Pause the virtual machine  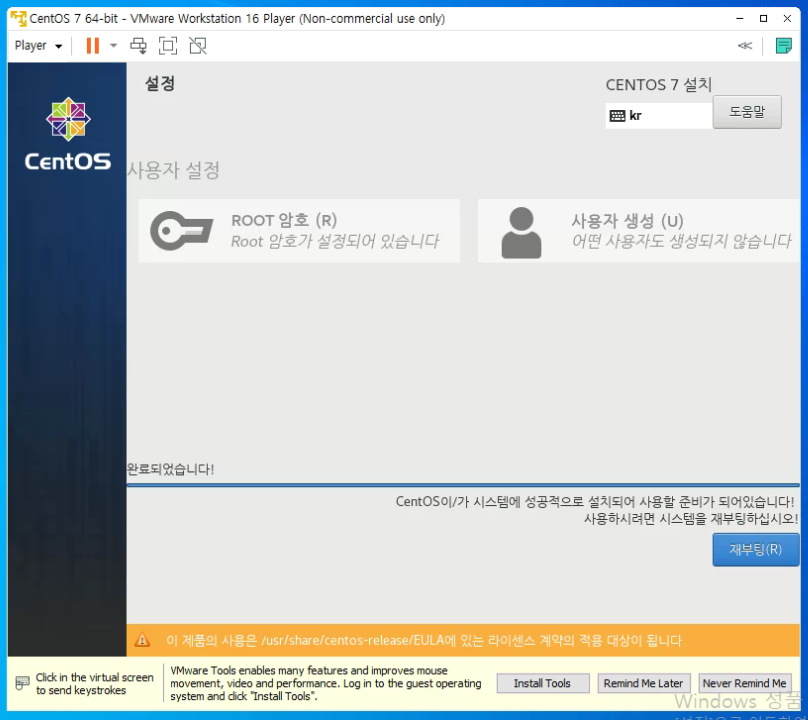[93, 46]
